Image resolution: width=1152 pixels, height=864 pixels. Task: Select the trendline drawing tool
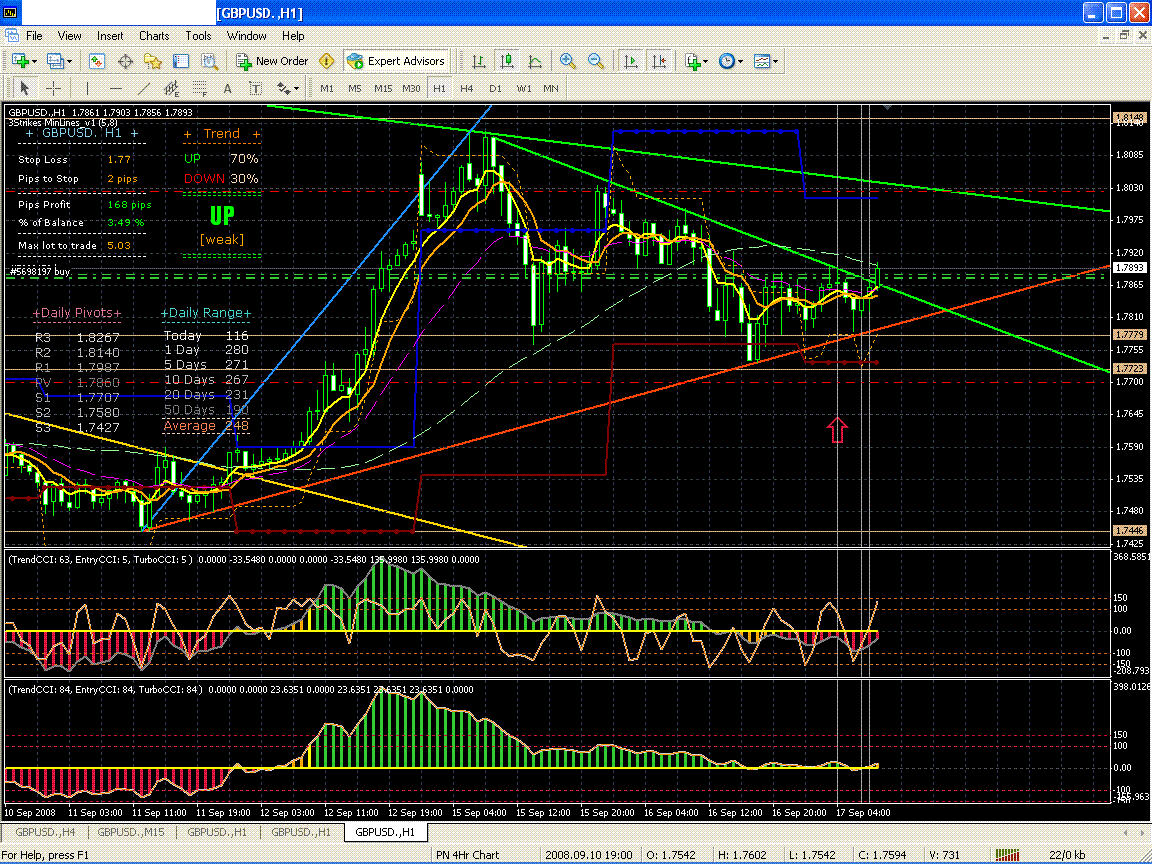pyautogui.click(x=144, y=89)
